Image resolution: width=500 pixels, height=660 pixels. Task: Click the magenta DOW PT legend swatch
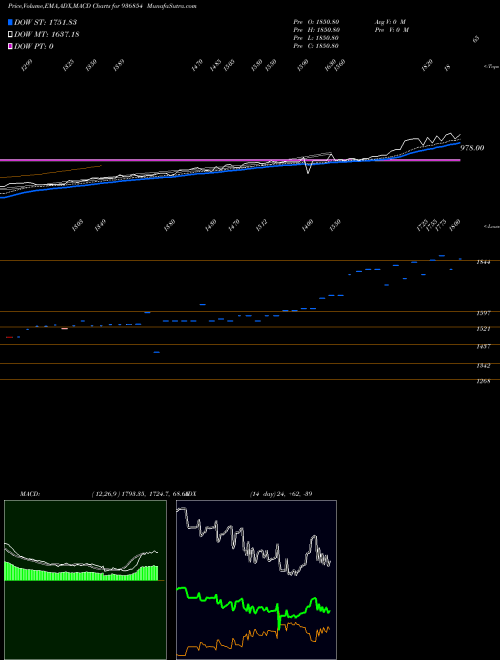(10, 46)
